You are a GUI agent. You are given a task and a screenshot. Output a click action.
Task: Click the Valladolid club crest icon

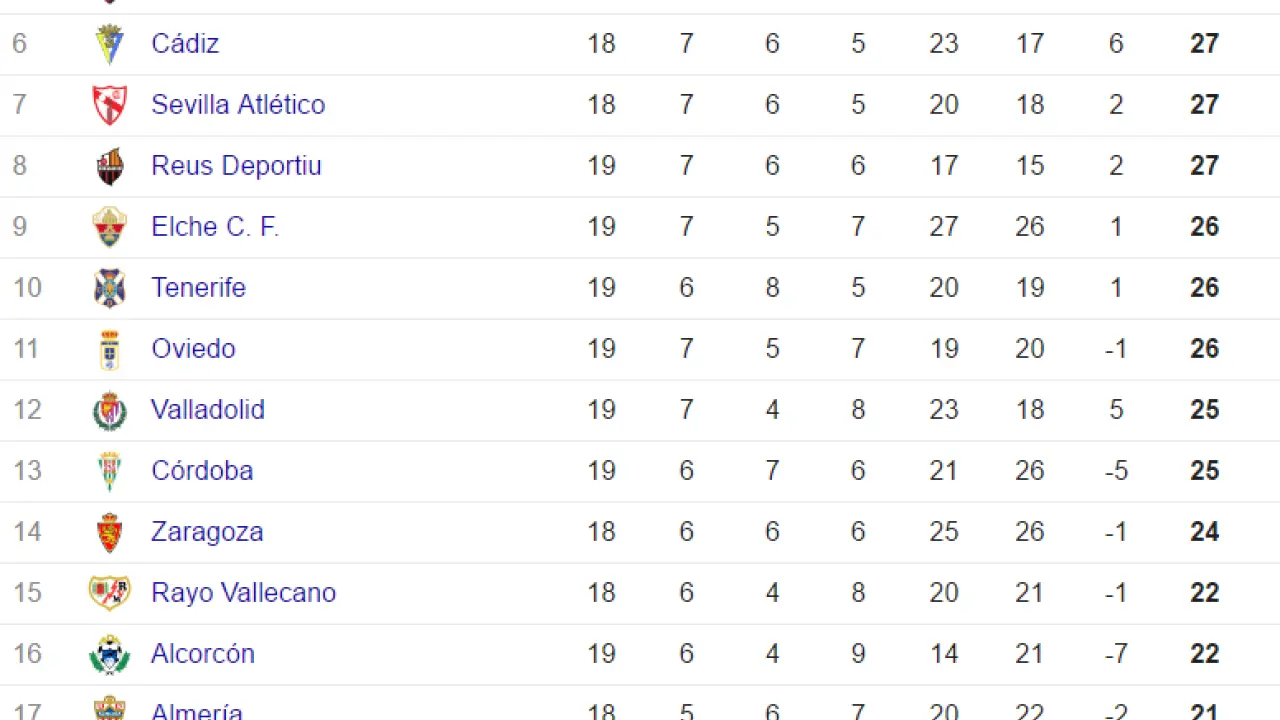coord(109,410)
